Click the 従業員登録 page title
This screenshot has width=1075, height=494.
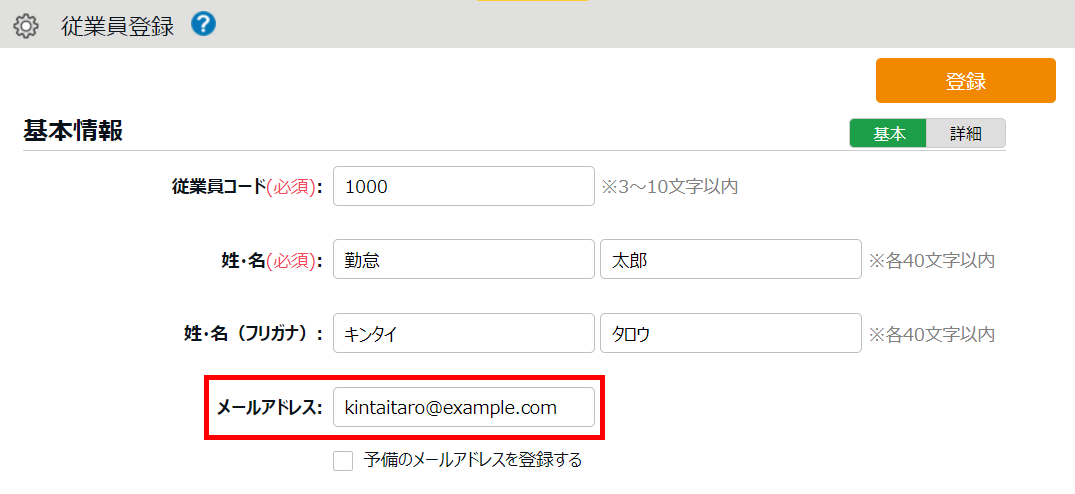(117, 26)
